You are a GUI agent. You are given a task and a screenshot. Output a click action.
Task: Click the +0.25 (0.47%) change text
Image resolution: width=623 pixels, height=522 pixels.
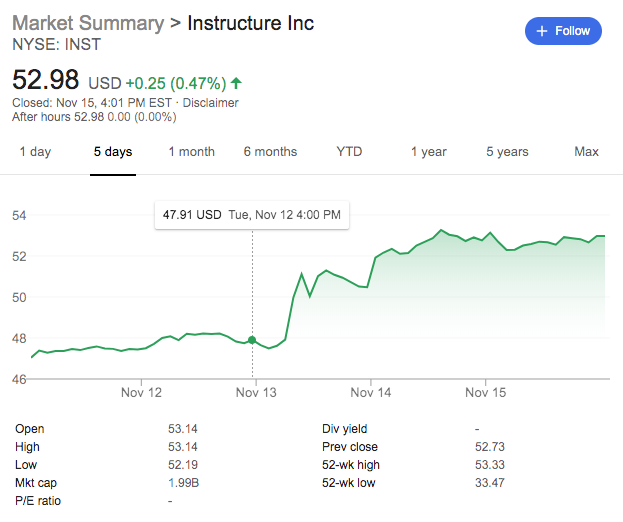[x=176, y=83]
